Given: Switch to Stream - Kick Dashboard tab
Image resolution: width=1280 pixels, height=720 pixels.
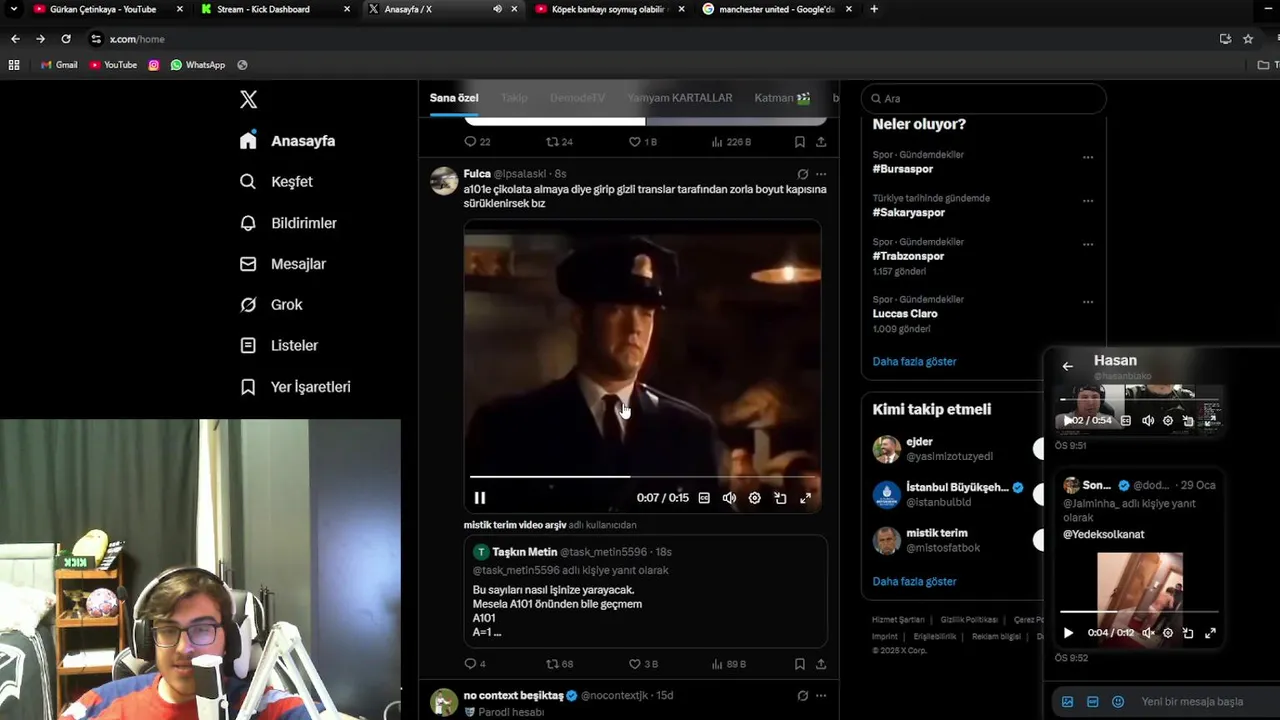Looking at the screenshot, I should tap(273, 9).
